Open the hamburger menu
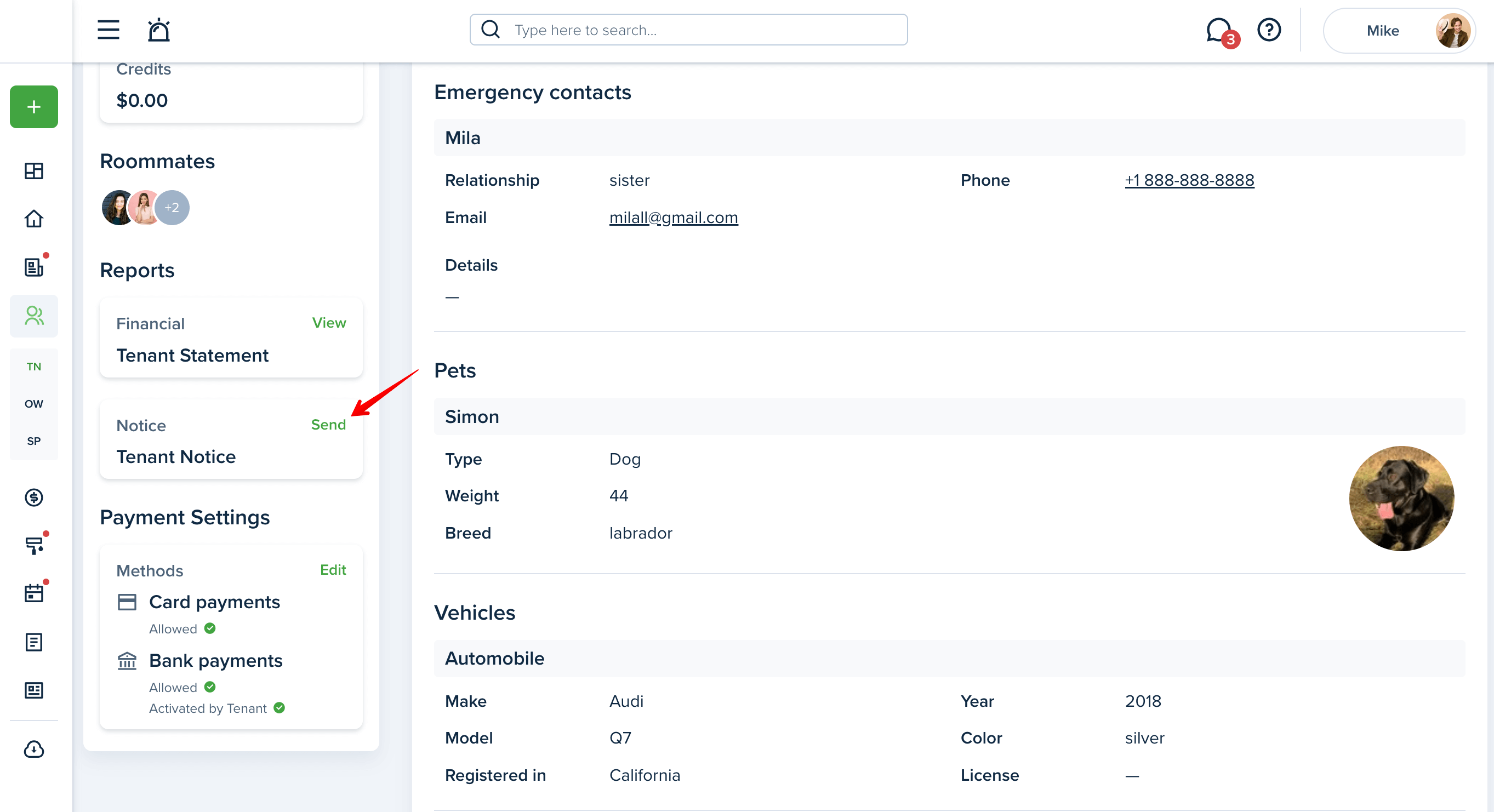 (109, 30)
